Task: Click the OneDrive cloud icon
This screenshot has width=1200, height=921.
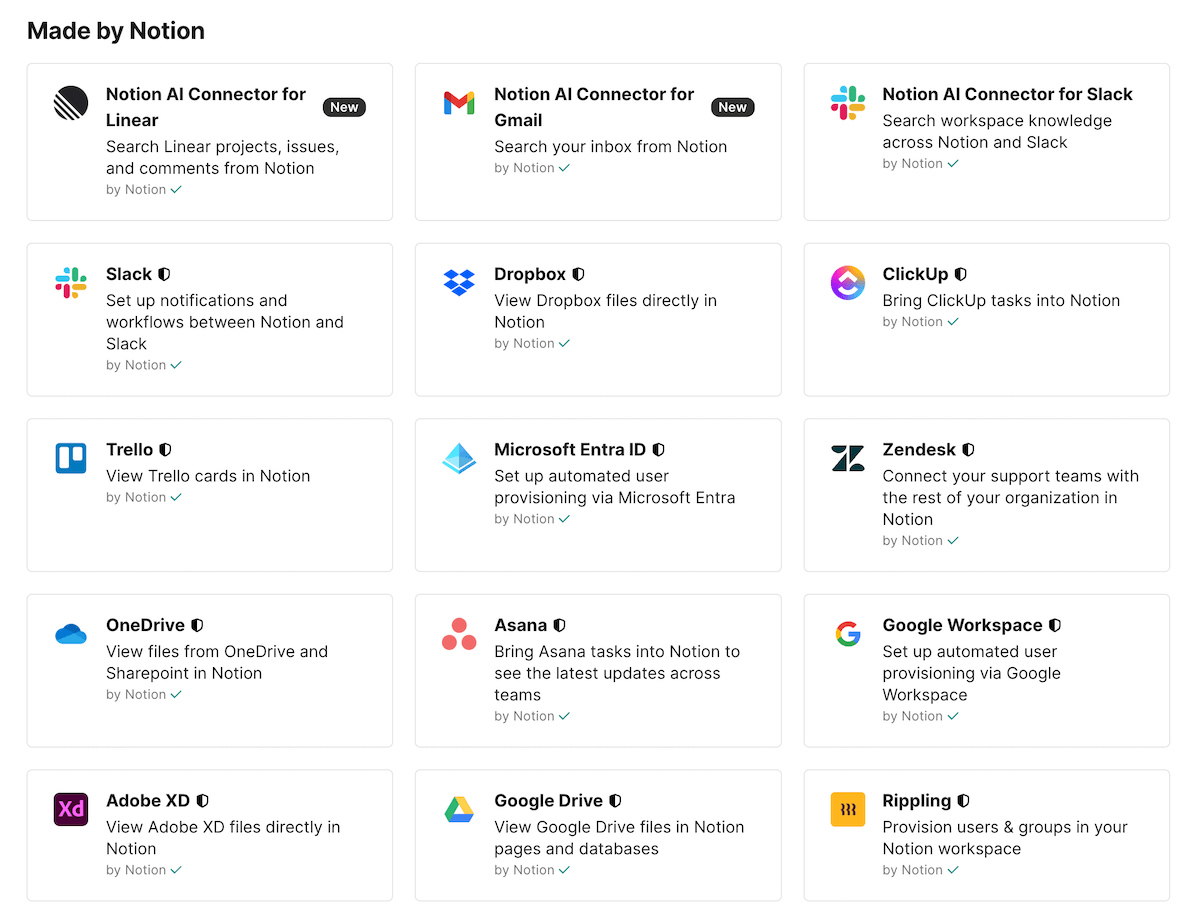Action: 70,634
